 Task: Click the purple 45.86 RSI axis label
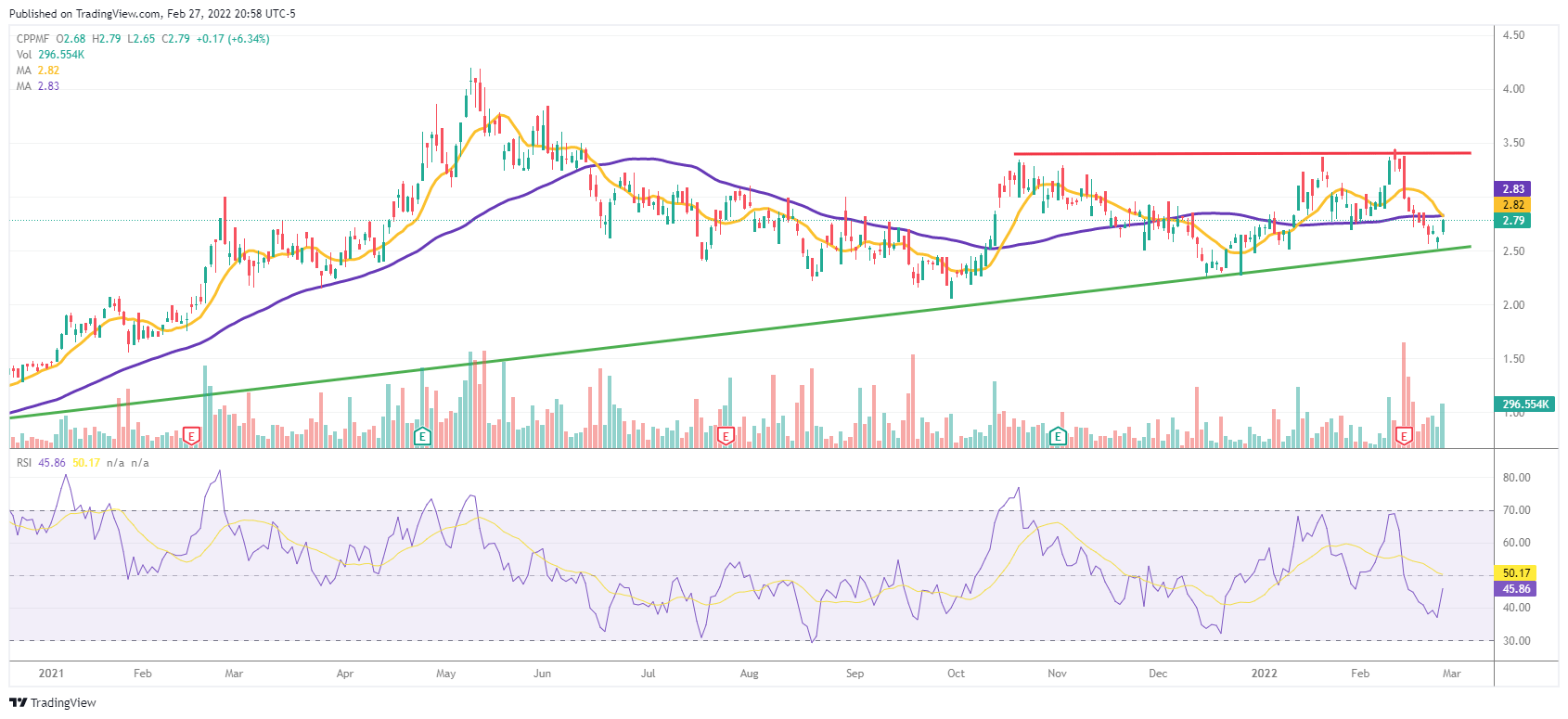tap(1516, 589)
